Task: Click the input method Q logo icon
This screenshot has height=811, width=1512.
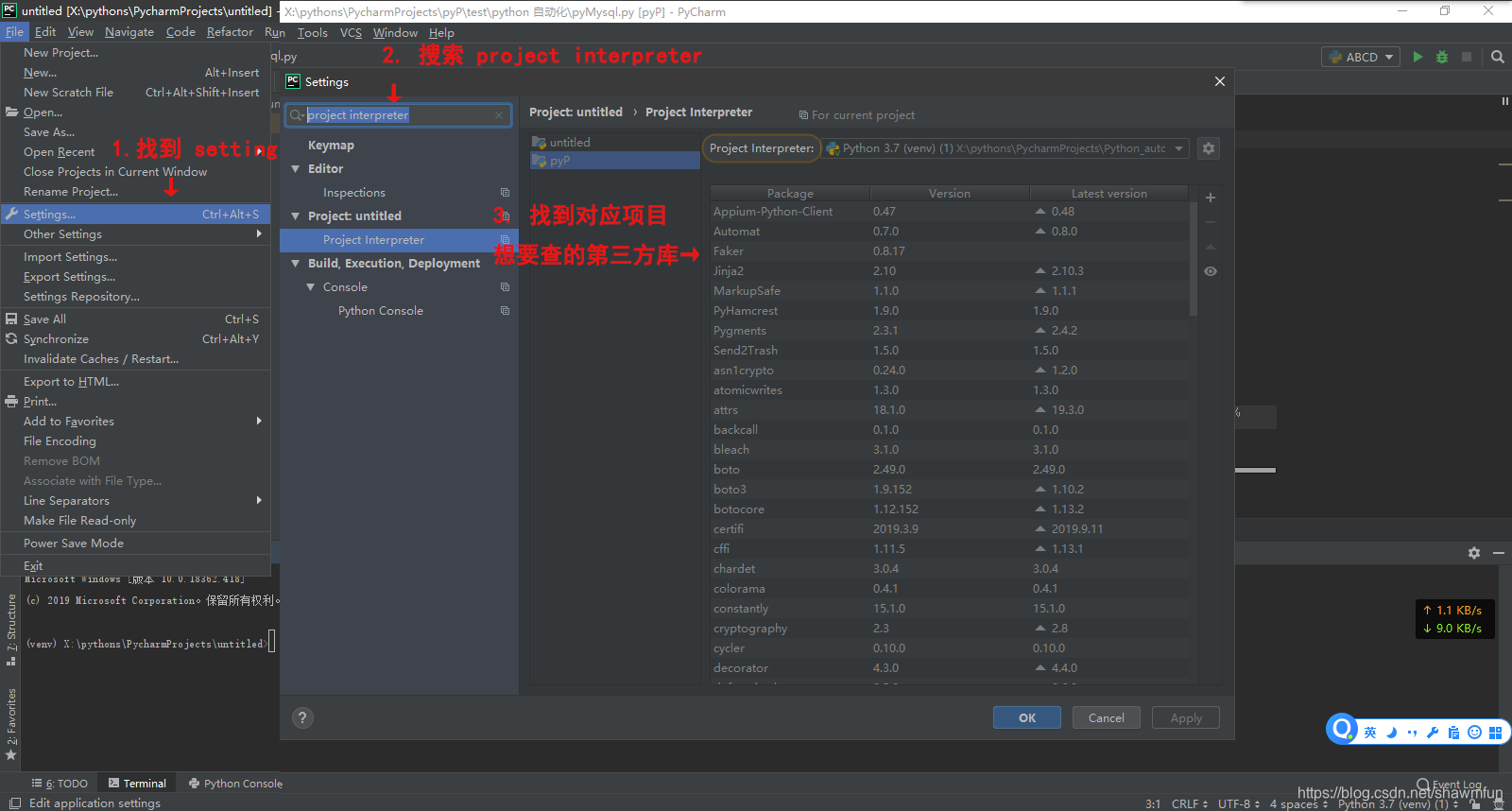Action: click(x=1342, y=729)
